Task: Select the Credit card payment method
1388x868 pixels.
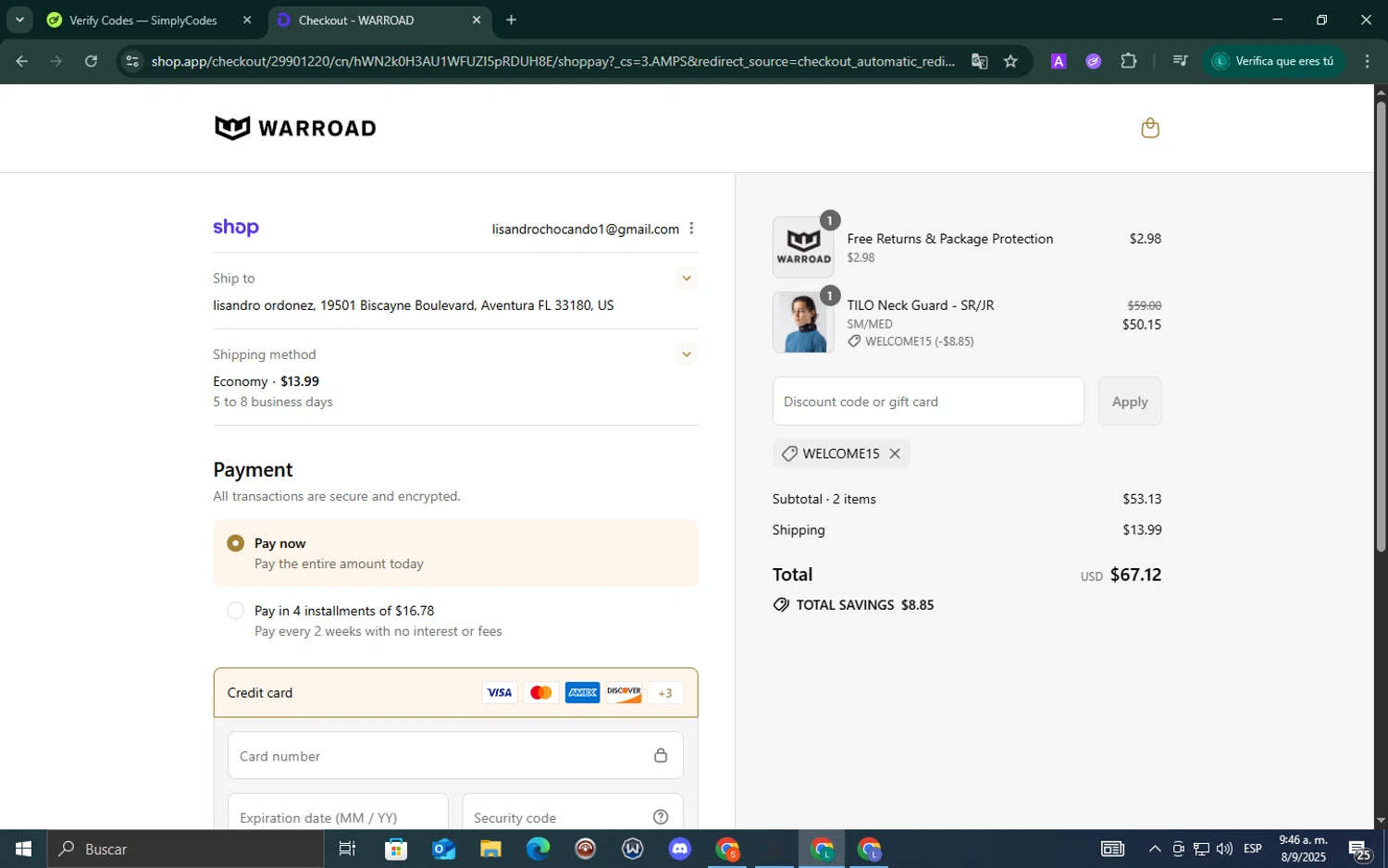Action: coord(455,692)
